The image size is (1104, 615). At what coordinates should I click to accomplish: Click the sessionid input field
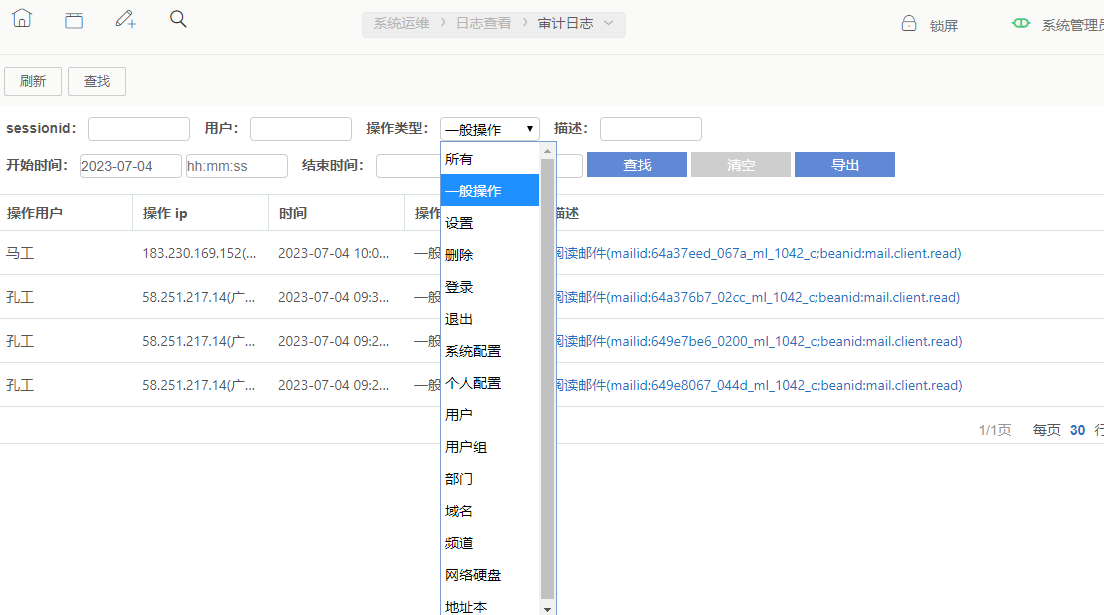click(x=139, y=129)
